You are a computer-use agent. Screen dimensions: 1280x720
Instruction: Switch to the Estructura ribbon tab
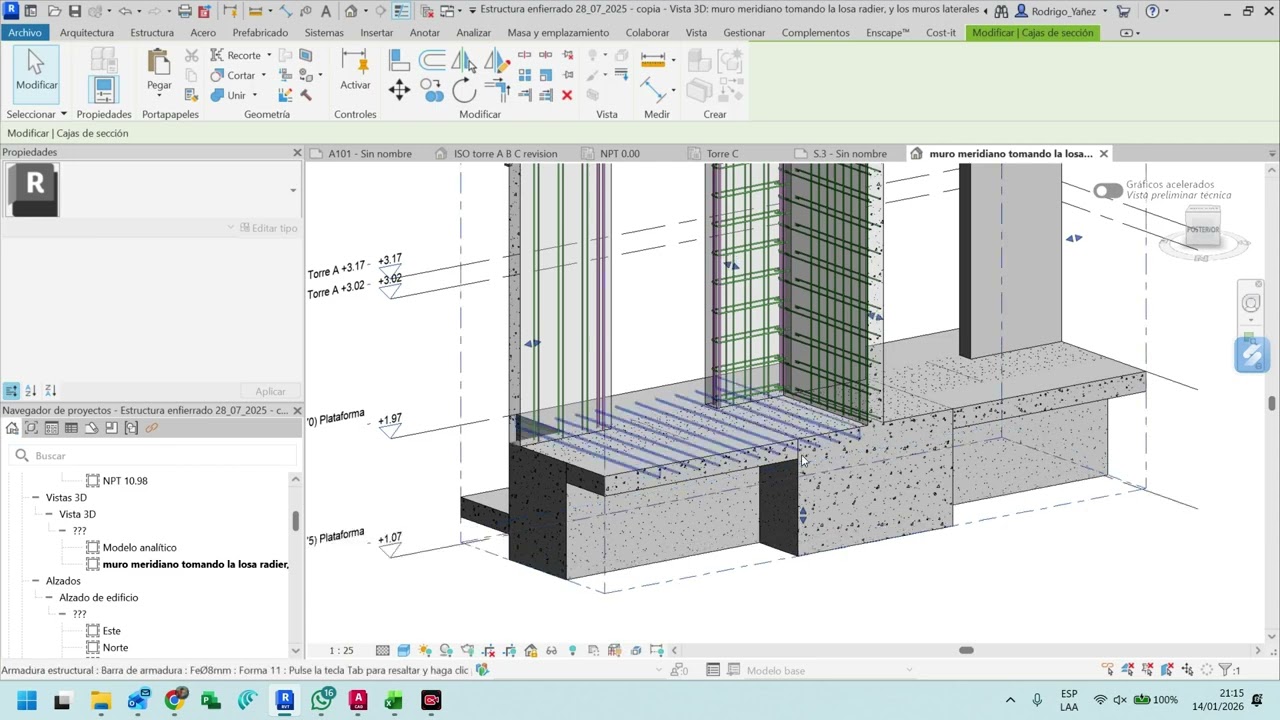click(152, 32)
